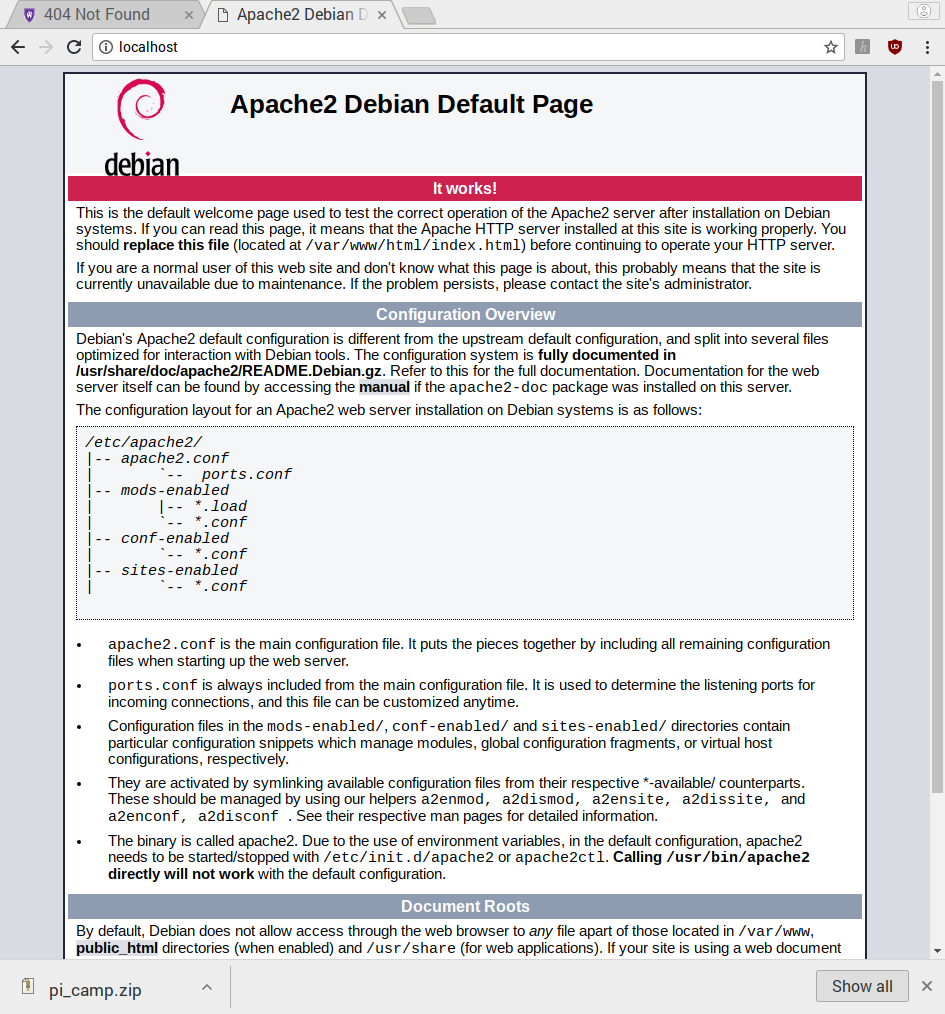Click the scrollbar down arrow
The image size is (945, 1014).
[x=937, y=951]
